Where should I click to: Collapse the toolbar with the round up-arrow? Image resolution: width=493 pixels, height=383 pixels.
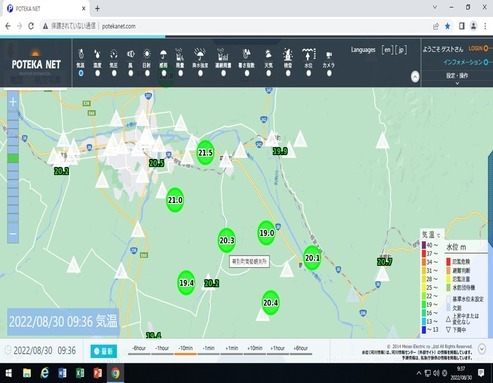point(415,77)
